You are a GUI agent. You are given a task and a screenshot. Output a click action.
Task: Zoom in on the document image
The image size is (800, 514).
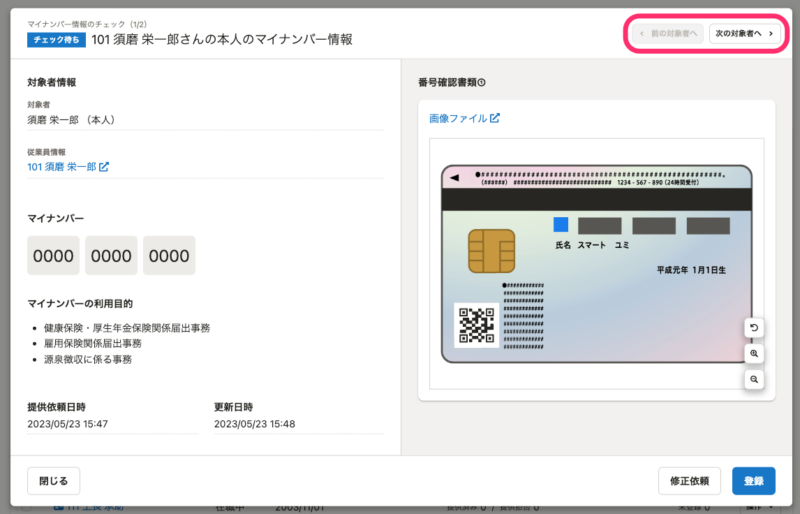(x=754, y=353)
